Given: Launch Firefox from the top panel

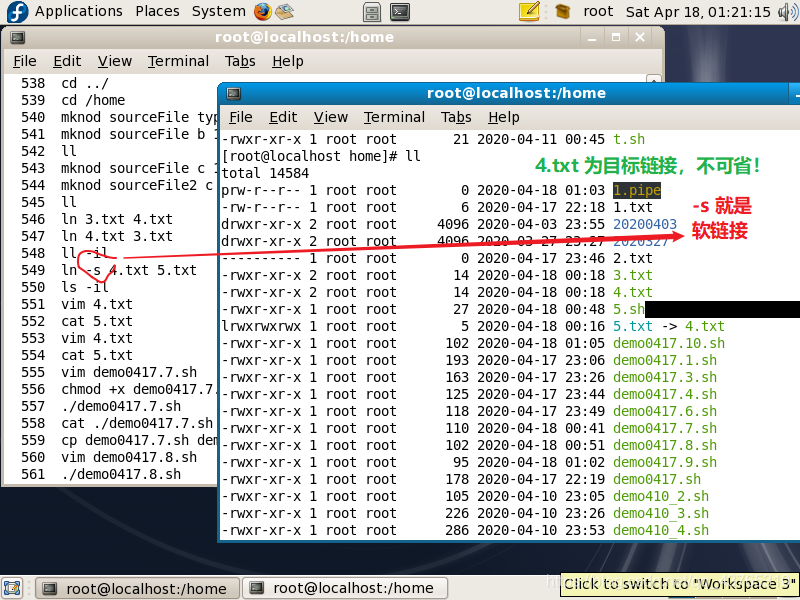Looking at the screenshot, I should click(263, 11).
